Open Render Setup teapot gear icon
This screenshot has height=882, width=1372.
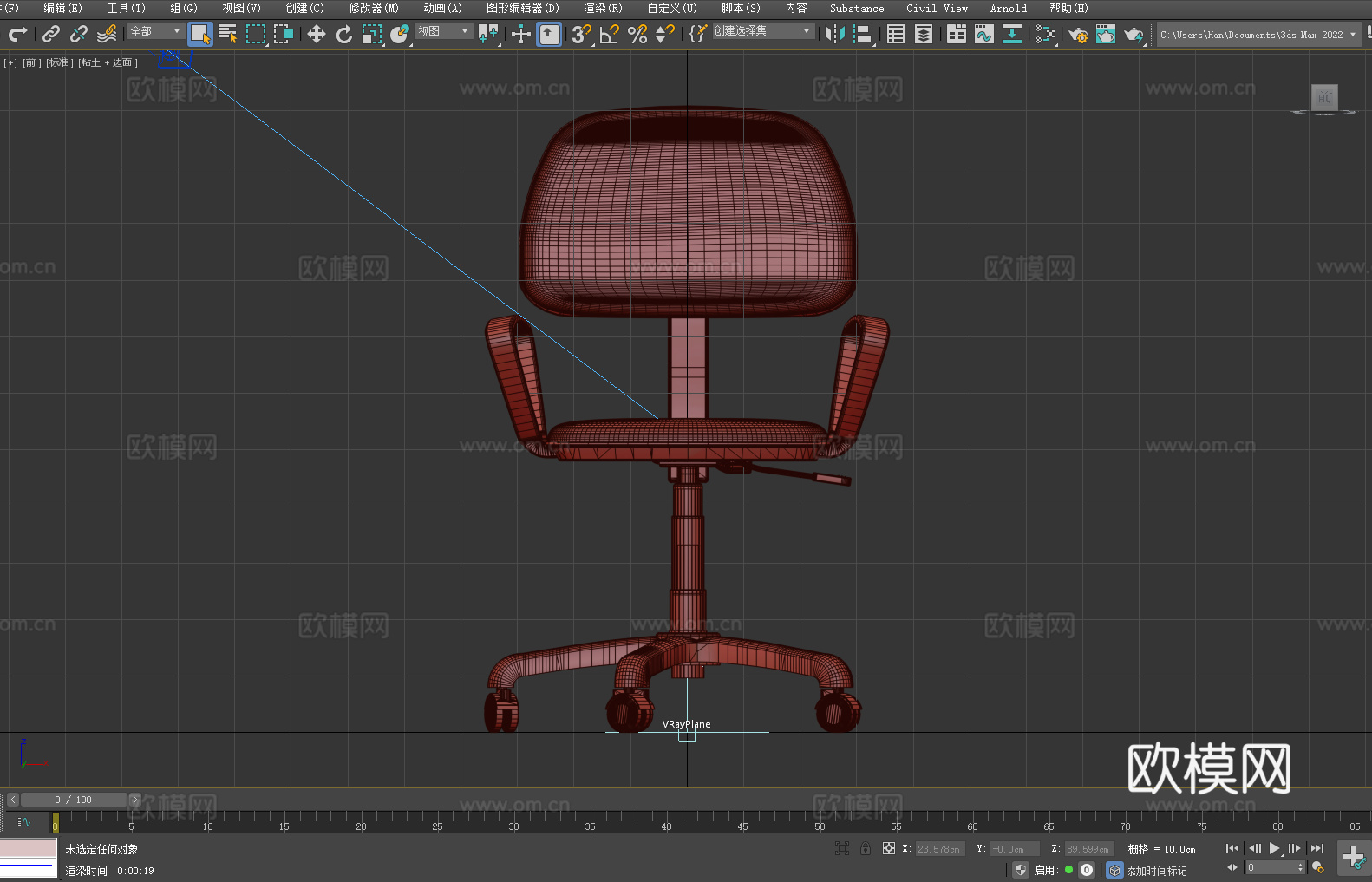tap(1078, 34)
